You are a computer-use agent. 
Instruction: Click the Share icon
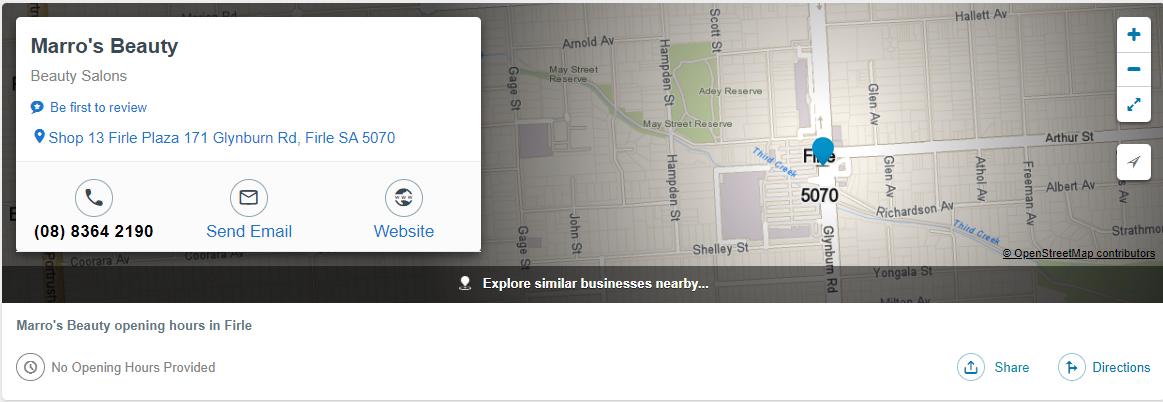tap(971, 367)
